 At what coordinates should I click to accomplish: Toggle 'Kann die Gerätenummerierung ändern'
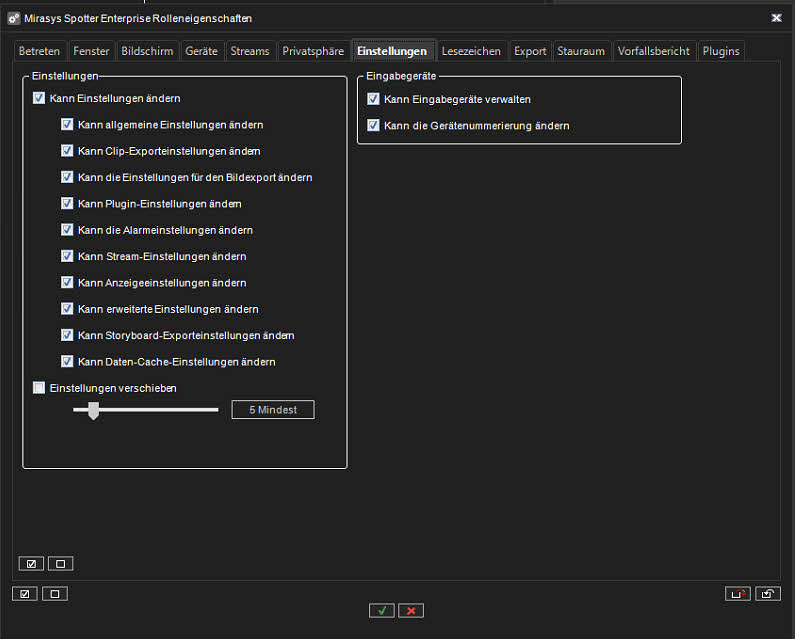373,126
